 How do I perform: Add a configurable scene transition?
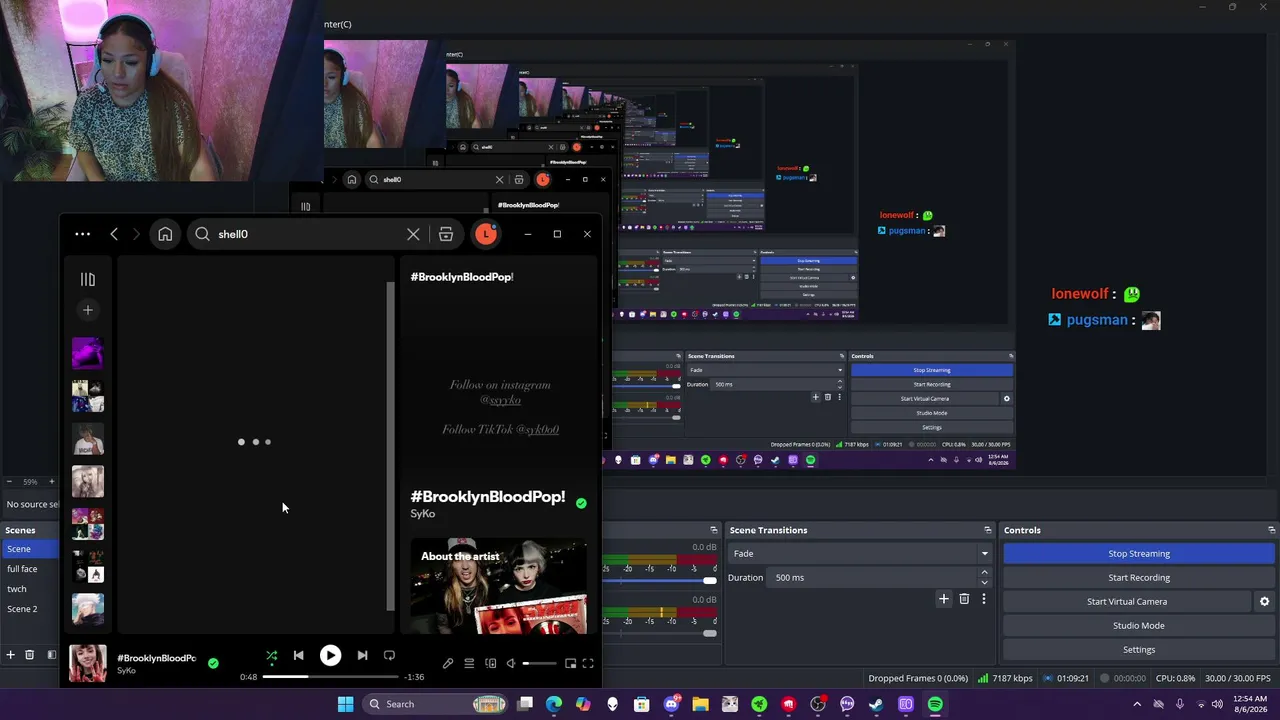(943, 599)
